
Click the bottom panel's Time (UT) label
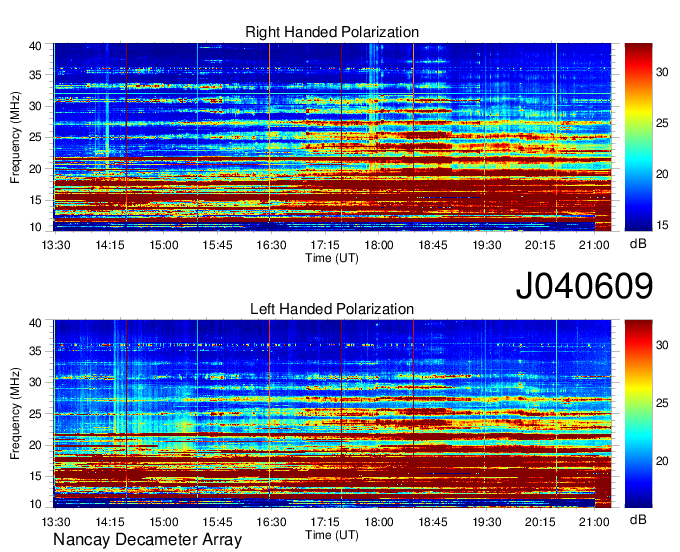[x=332, y=535]
